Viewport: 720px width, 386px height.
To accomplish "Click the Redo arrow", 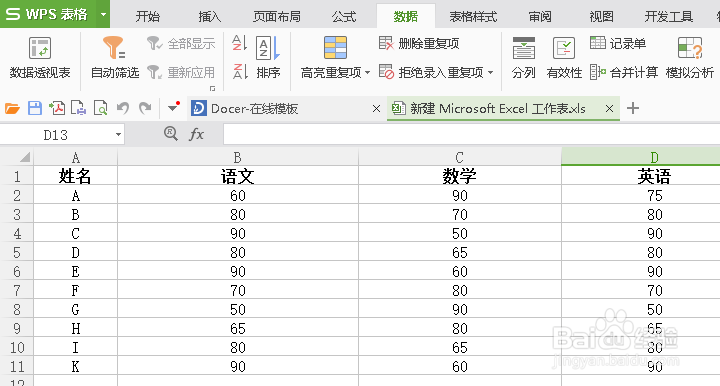I will [145, 108].
